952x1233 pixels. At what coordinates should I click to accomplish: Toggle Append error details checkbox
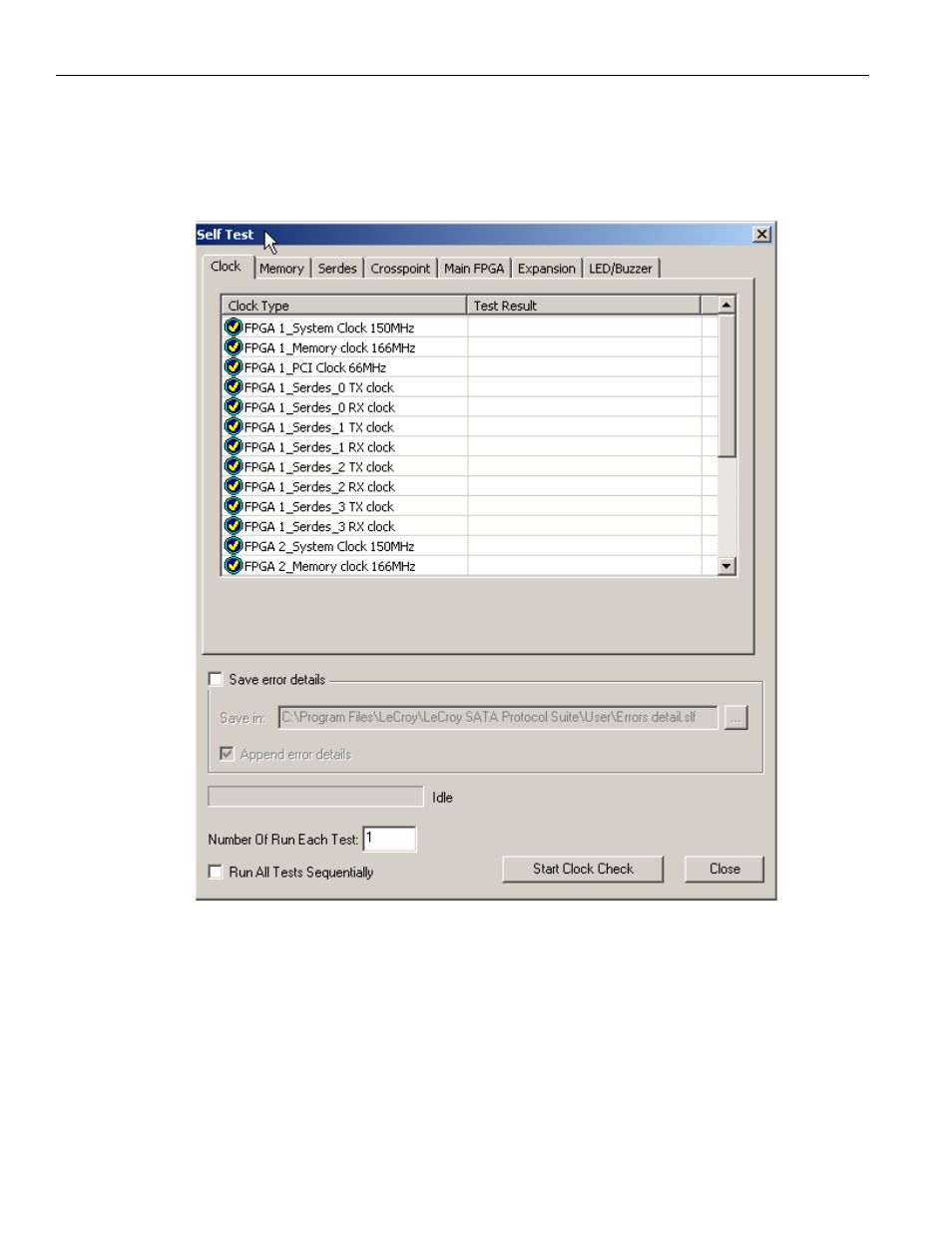tap(227, 754)
